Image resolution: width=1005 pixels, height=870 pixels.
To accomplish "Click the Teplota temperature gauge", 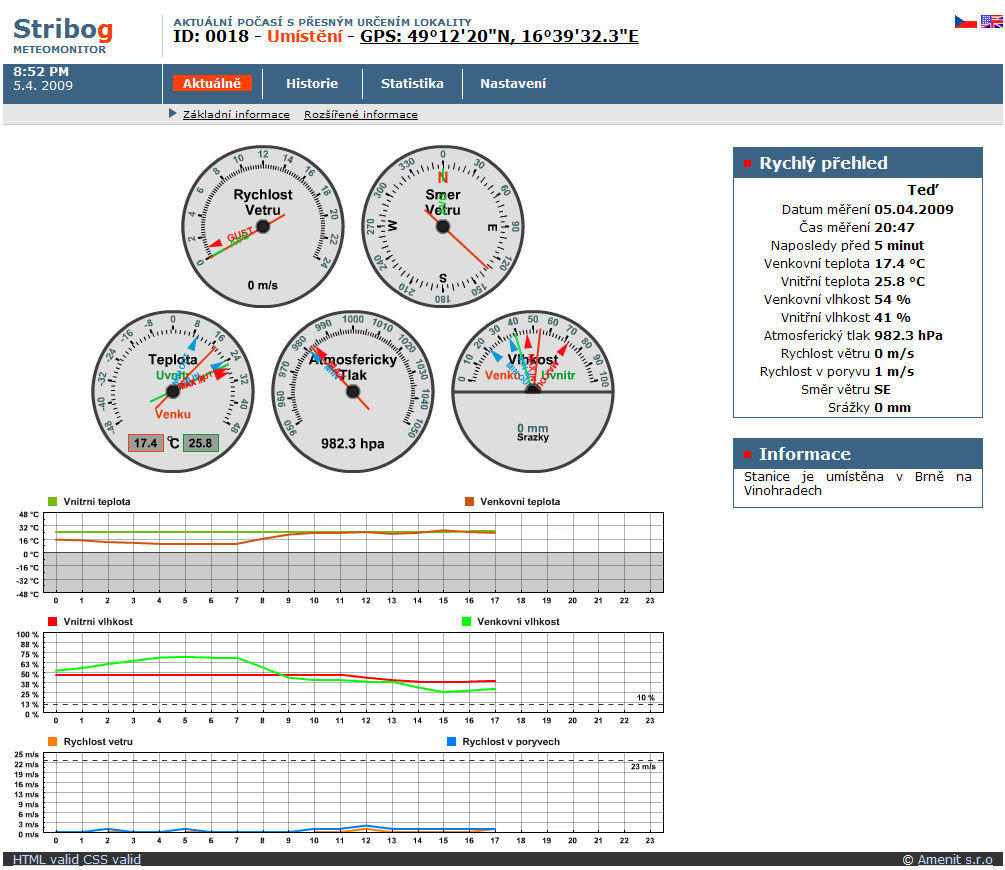I will pyautogui.click(x=172, y=391).
